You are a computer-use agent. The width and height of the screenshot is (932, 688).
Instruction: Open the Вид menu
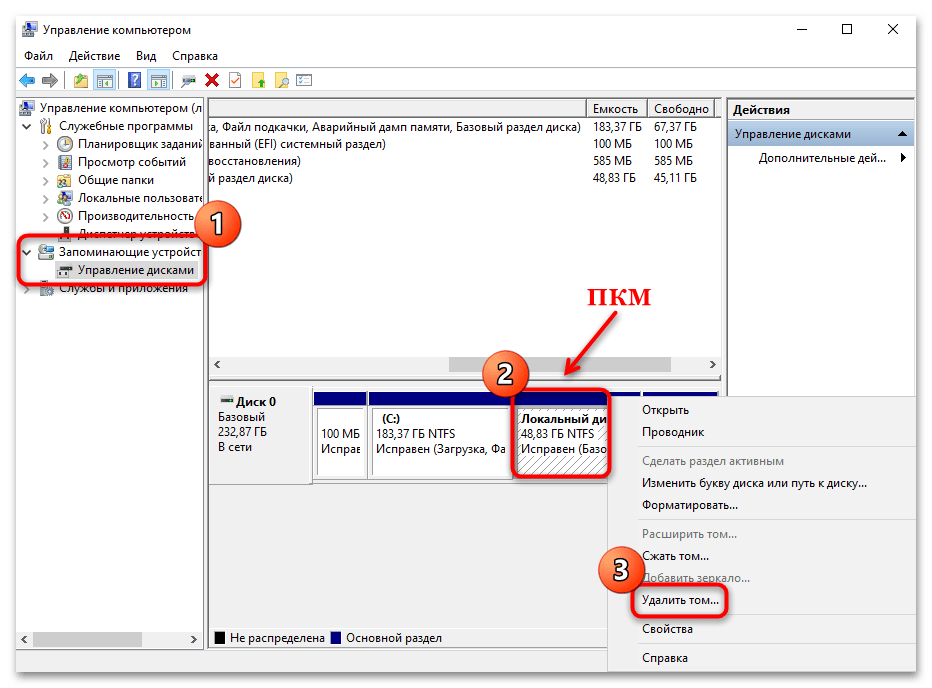click(x=146, y=56)
